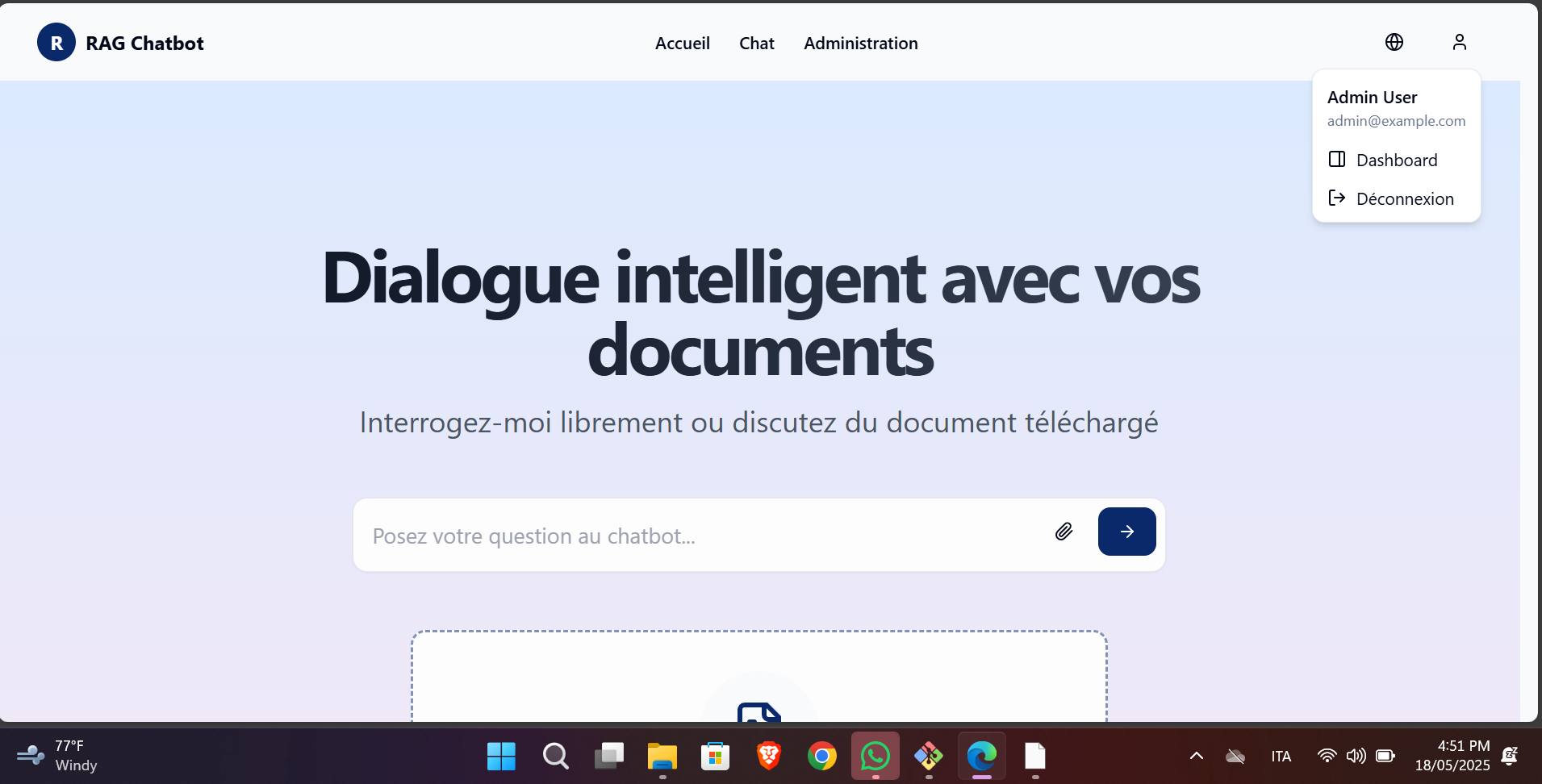Choose Déconnexion to log out

(x=1404, y=198)
